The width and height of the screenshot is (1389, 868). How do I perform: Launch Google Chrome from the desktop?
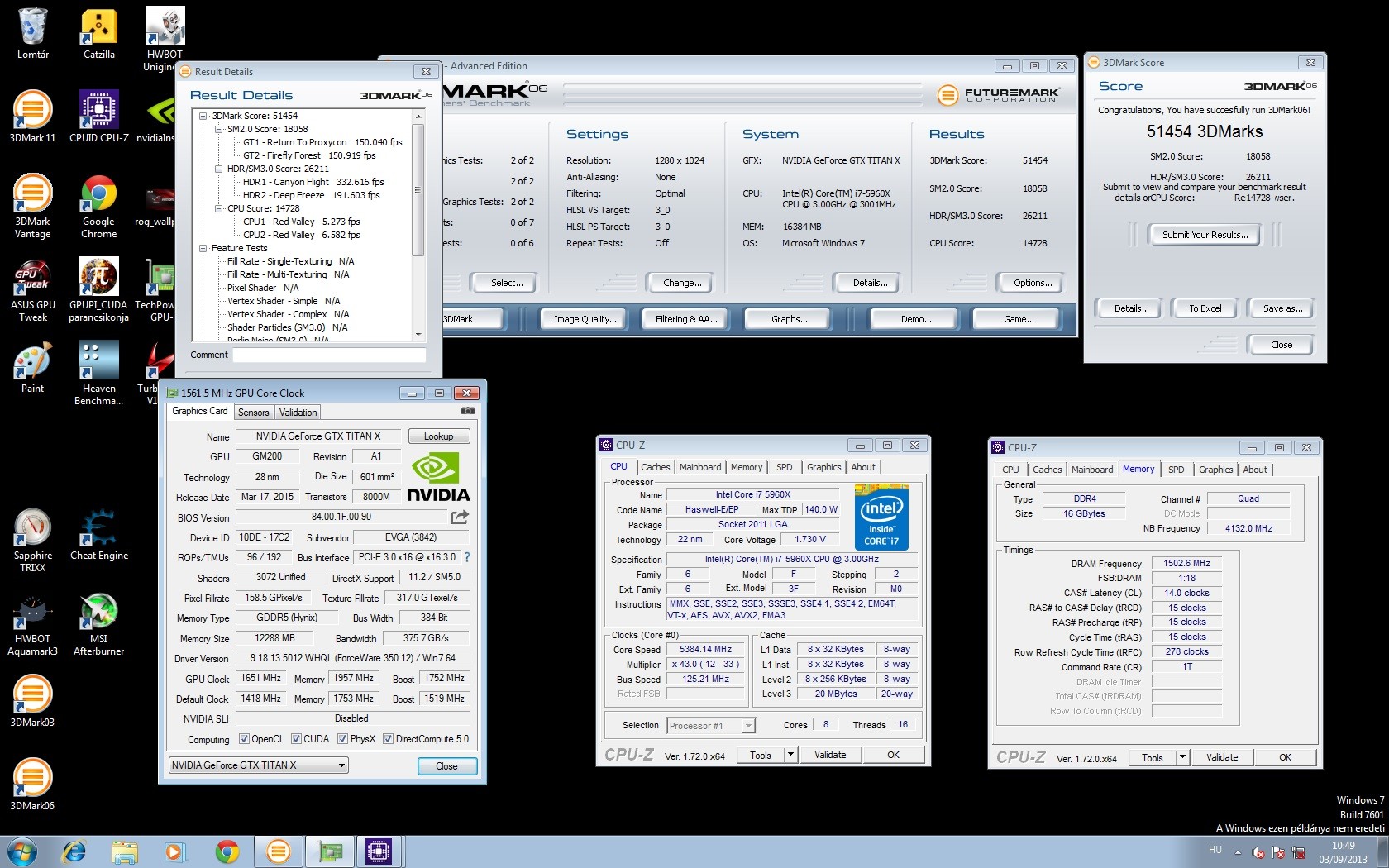[x=99, y=207]
